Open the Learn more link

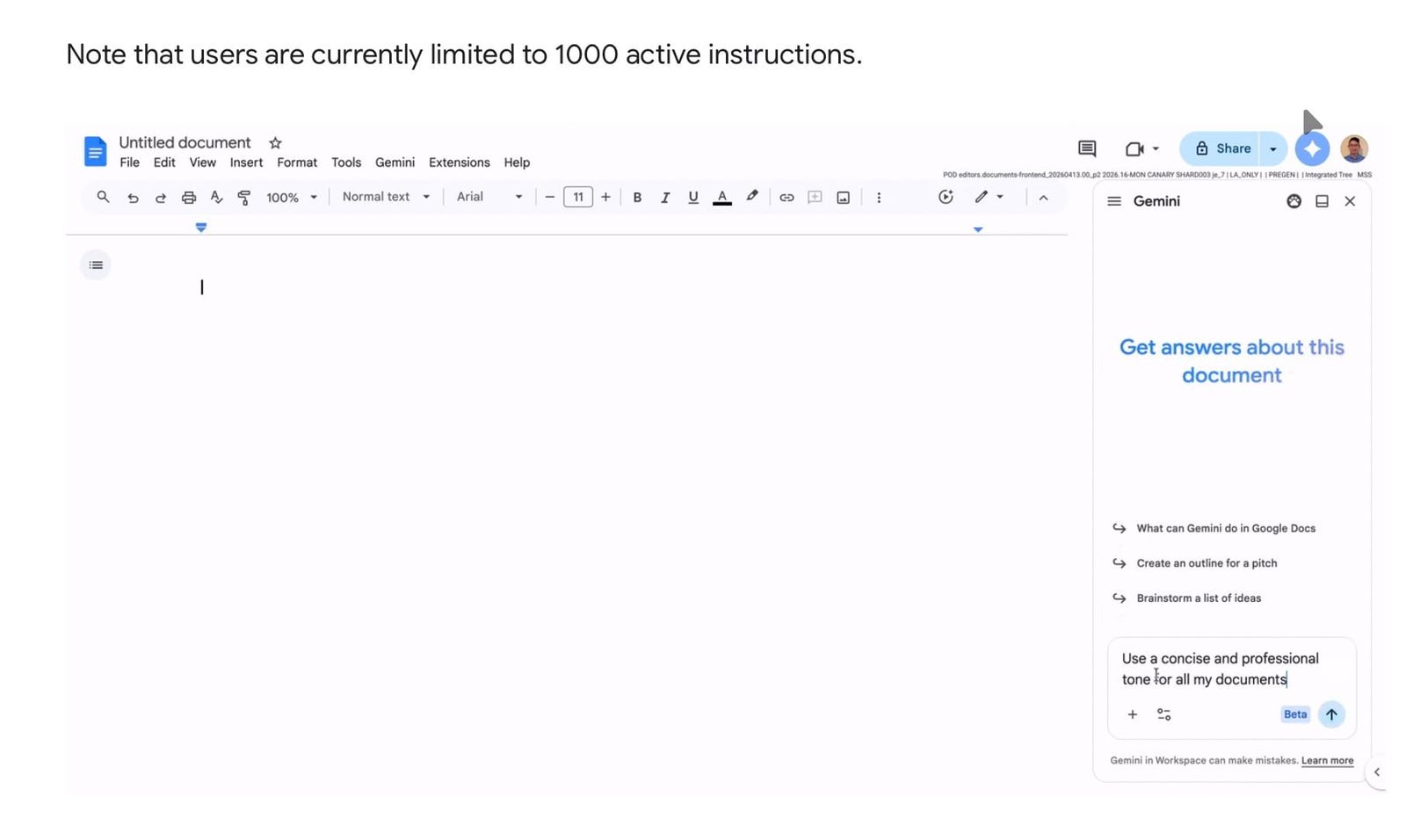1327,760
